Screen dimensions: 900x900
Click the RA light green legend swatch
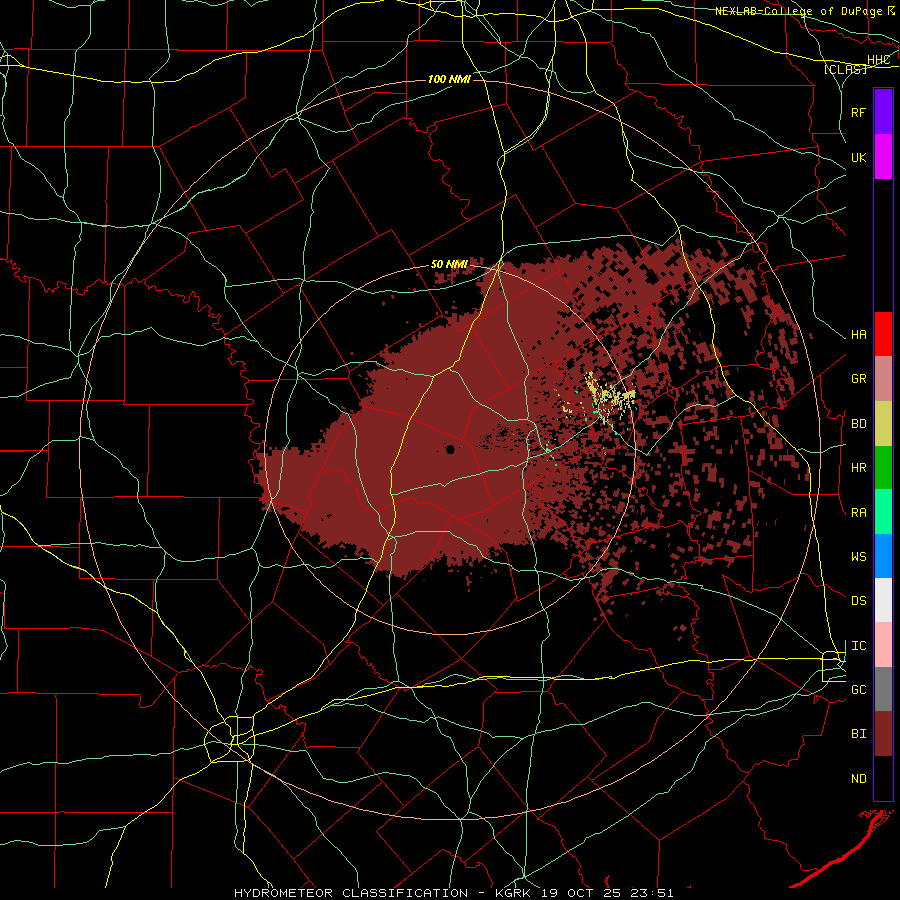tap(883, 512)
